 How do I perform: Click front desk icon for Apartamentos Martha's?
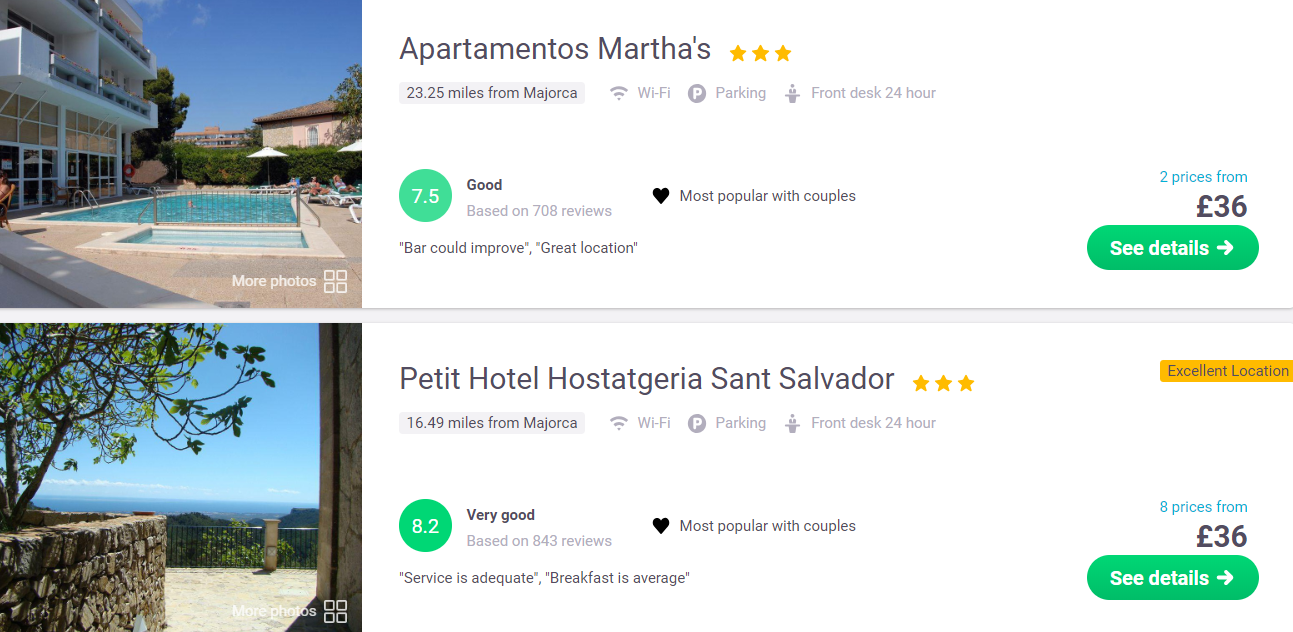(x=792, y=94)
